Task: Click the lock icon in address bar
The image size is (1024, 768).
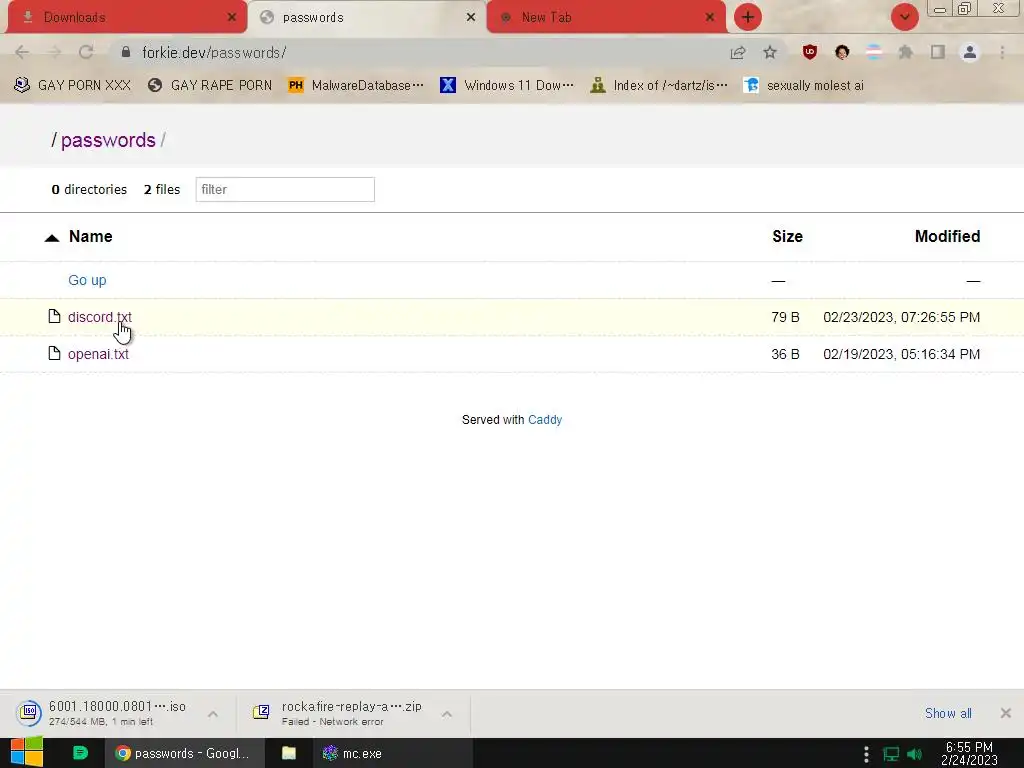Action: (126, 52)
